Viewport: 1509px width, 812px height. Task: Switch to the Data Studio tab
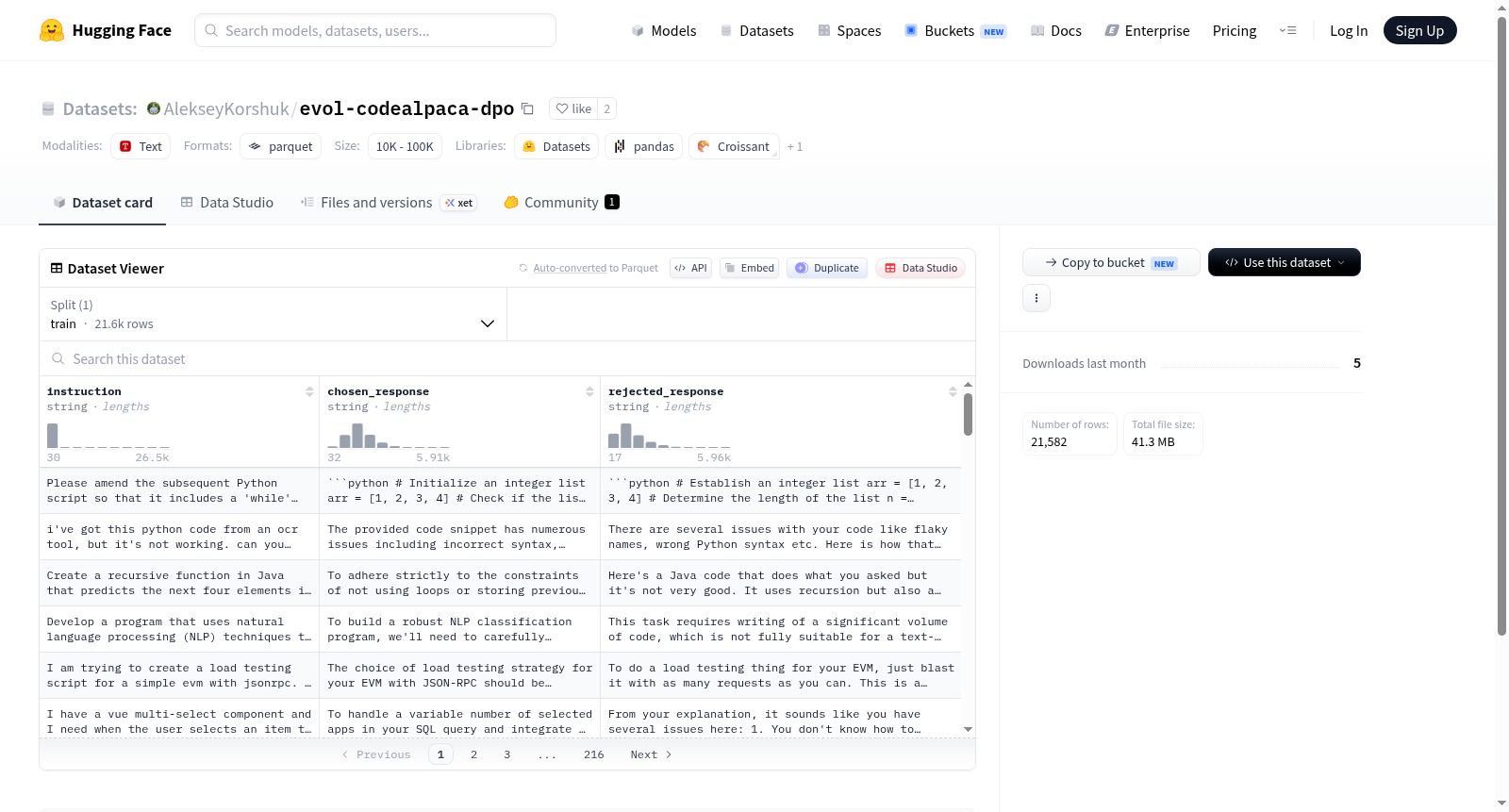click(x=227, y=202)
